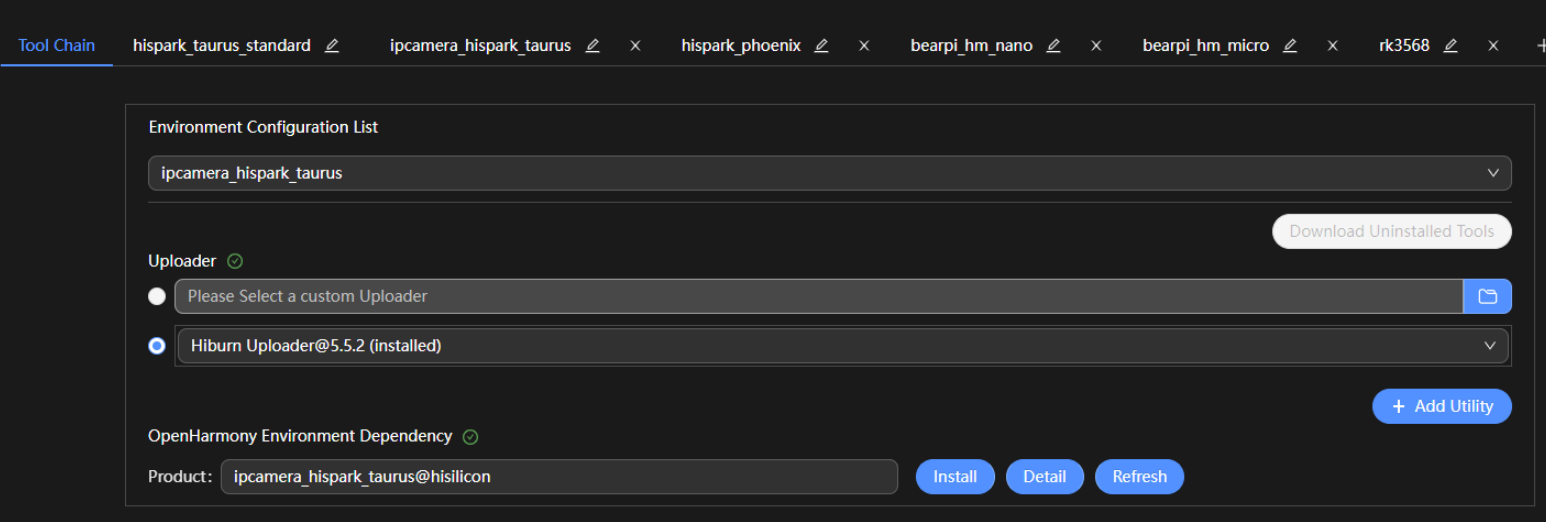Click edit pencil icon beside hispark_taurus_standard tab
1546x522 pixels.
(332, 46)
